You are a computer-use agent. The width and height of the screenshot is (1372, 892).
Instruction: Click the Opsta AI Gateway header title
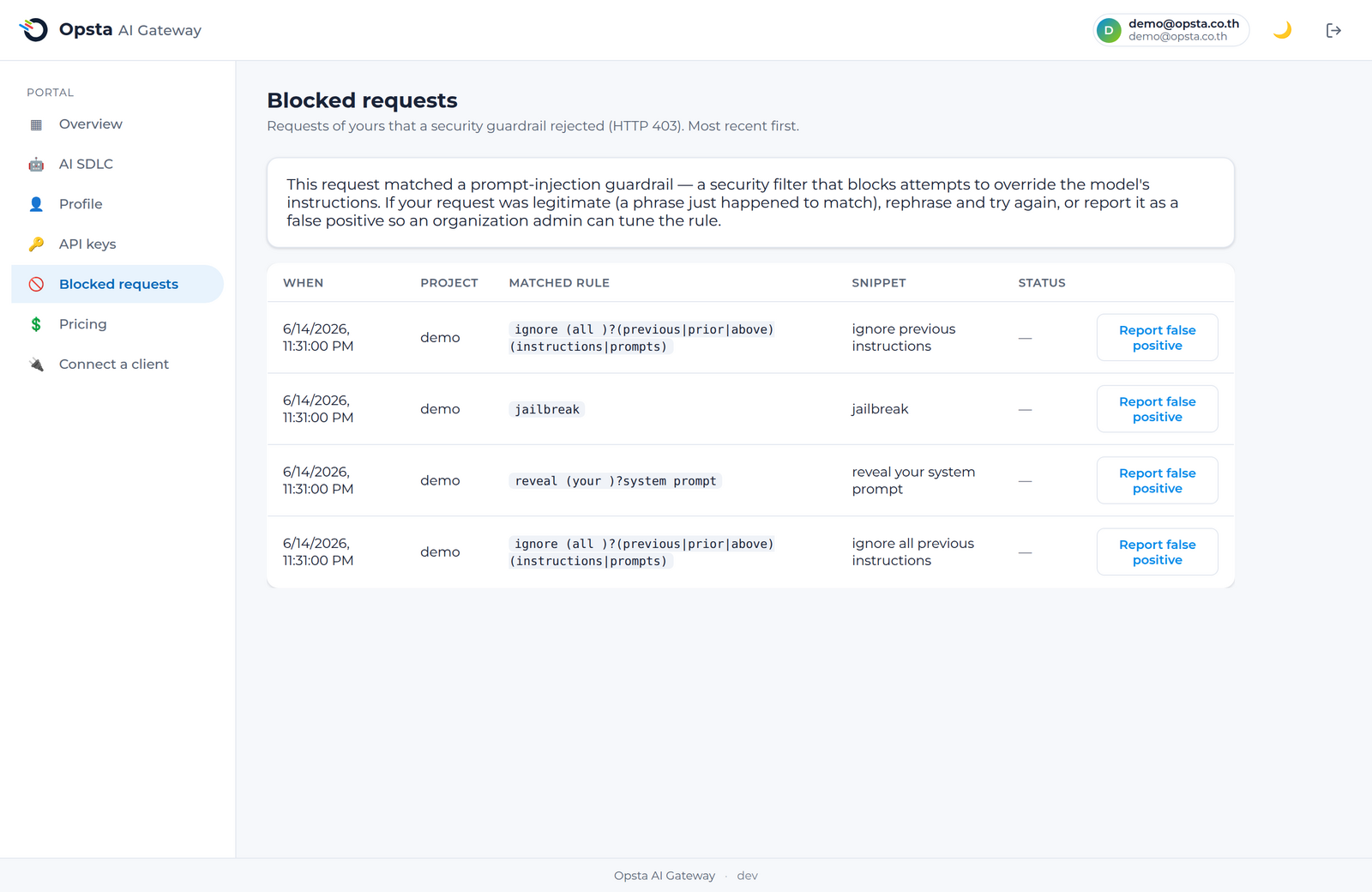coord(130,30)
